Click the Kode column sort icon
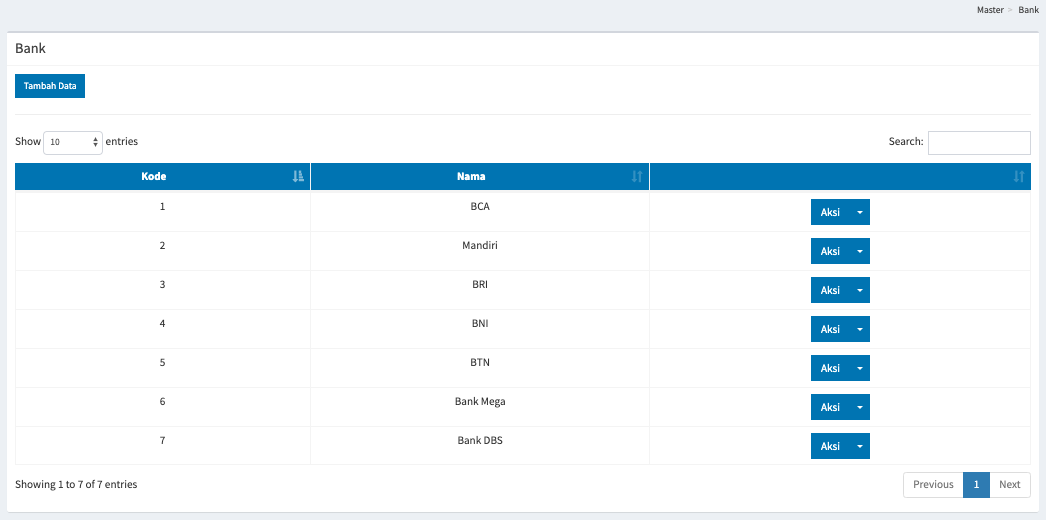This screenshot has width=1046, height=520. coord(298,177)
